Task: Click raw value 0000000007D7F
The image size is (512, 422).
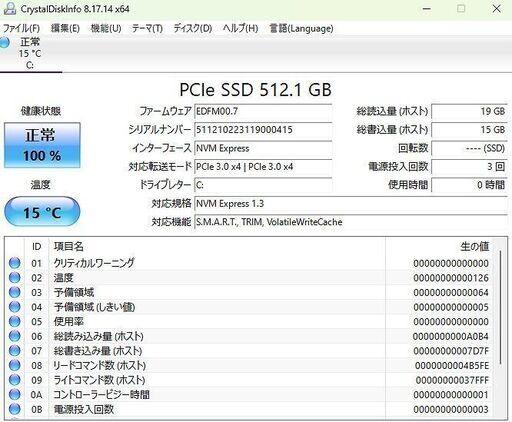Action: coord(451,351)
